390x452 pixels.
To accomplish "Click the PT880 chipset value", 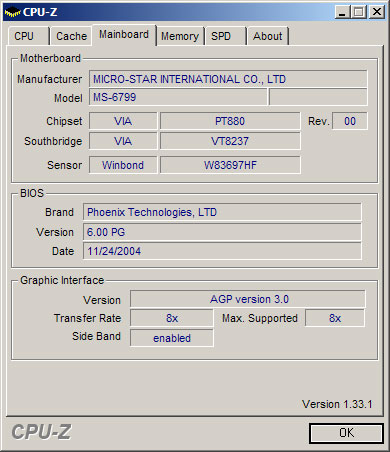I will point(230,121).
